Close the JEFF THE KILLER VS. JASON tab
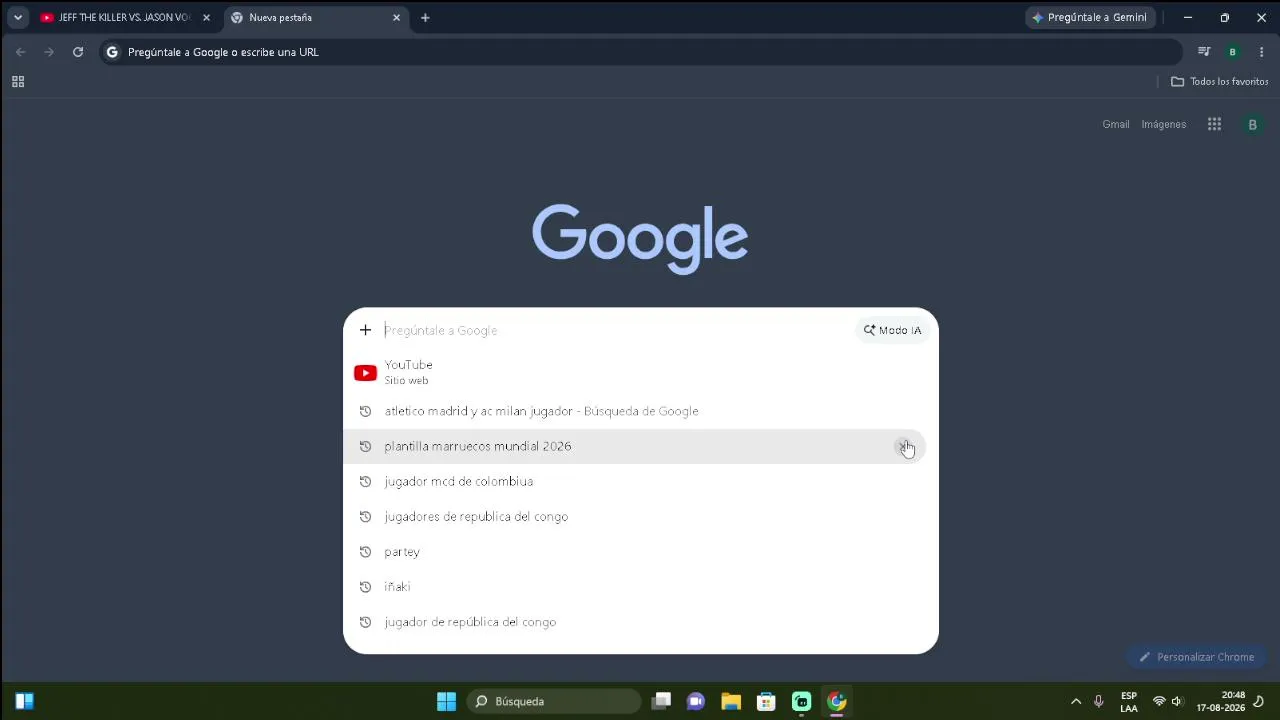The image size is (1280, 720). click(x=206, y=18)
